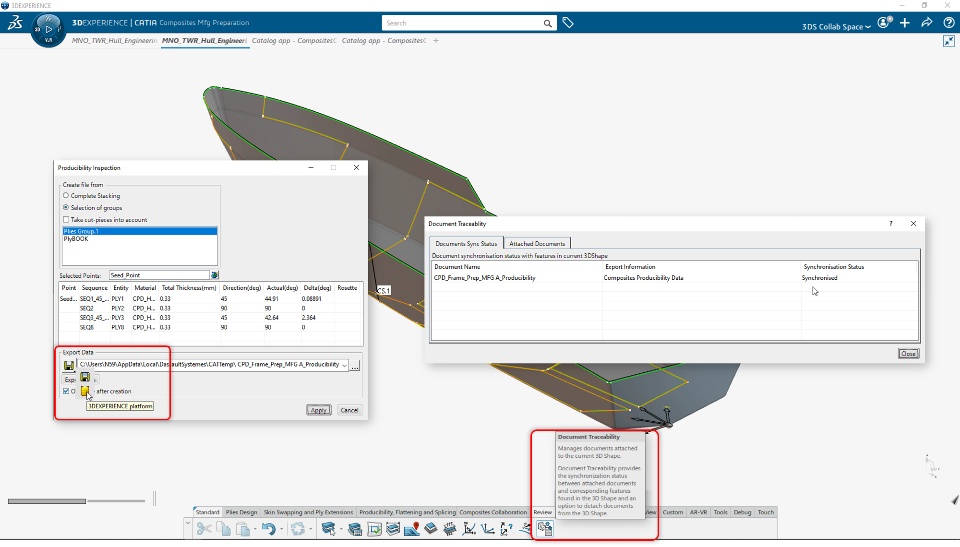Screen dimensions: 960x547
Task: Select the Complete Stacking radio button
Action: [66, 195]
